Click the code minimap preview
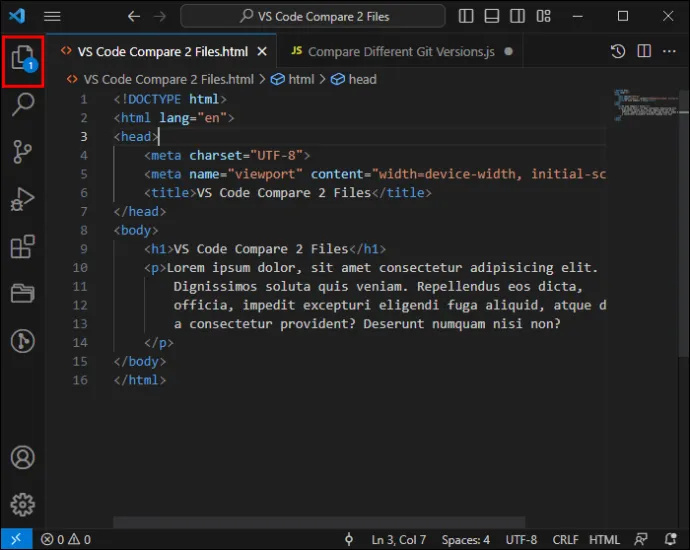This screenshot has height=550, width=690. coord(646,104)
